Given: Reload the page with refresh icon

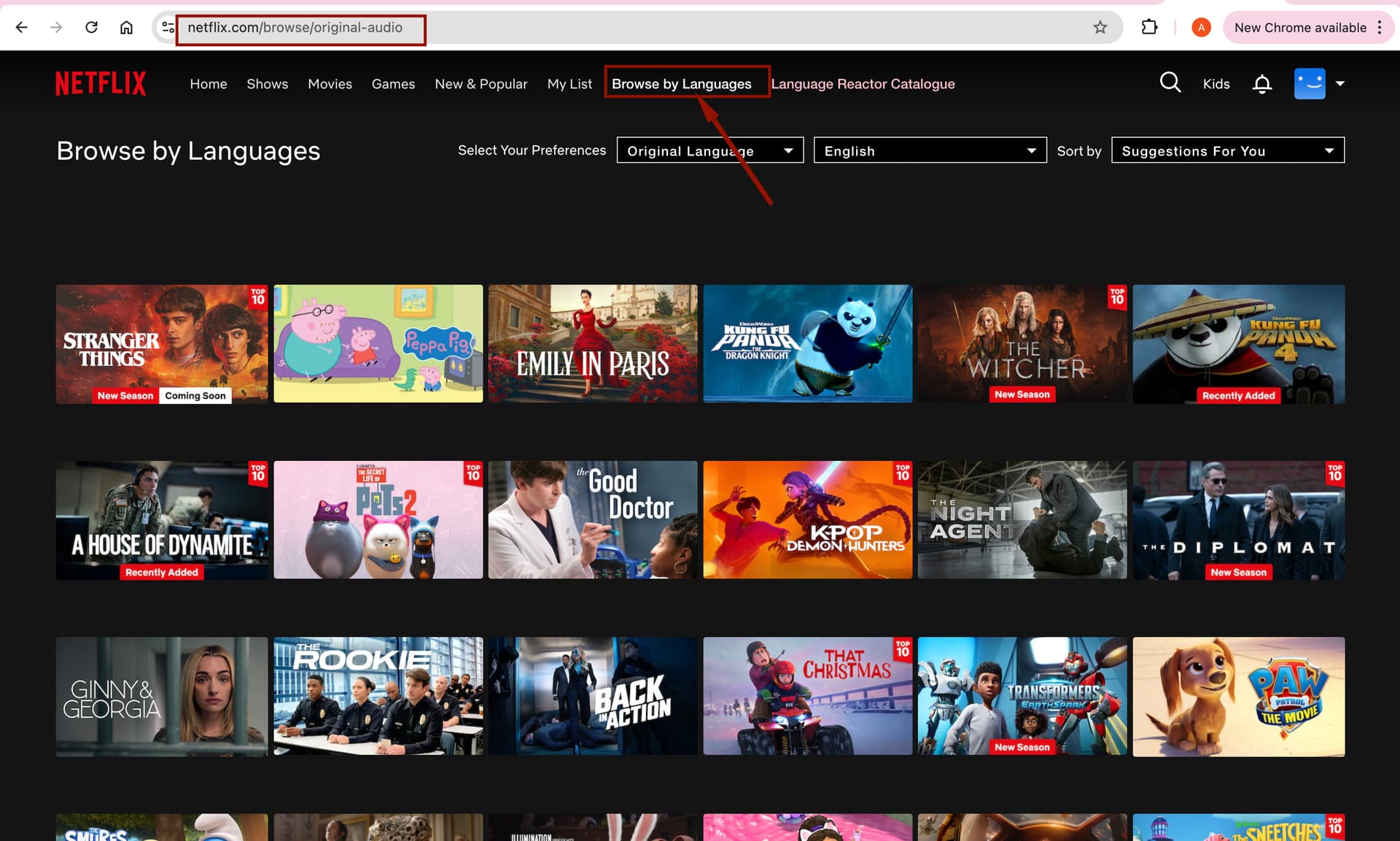Looking at the screenshot, I should point(91,28).
